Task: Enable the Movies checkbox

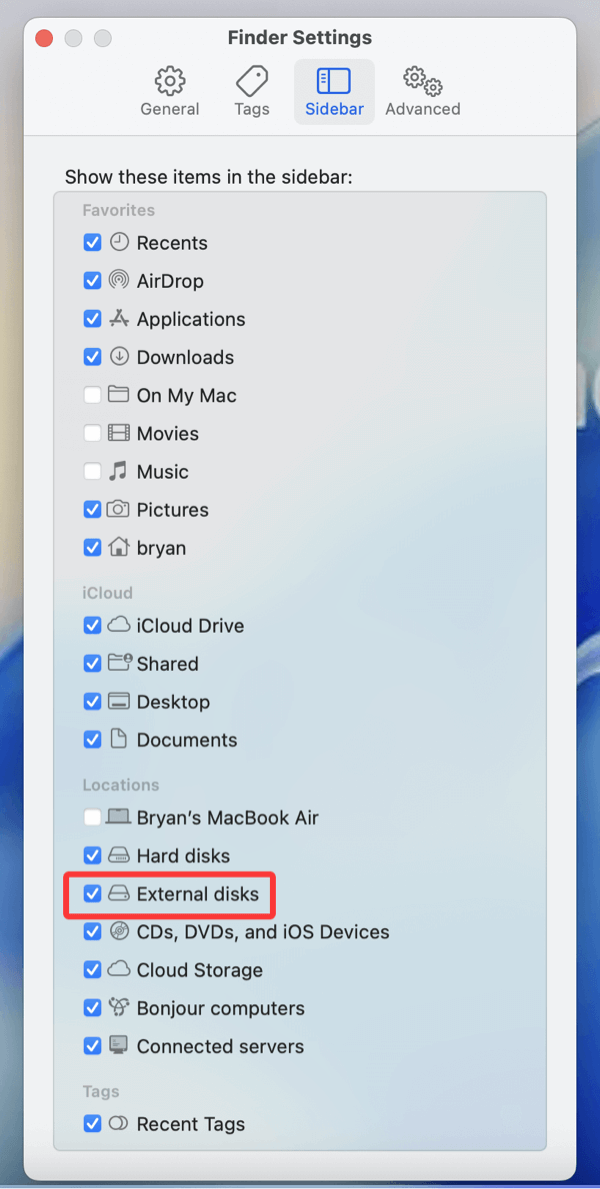Action: click(x=92, y=433)
